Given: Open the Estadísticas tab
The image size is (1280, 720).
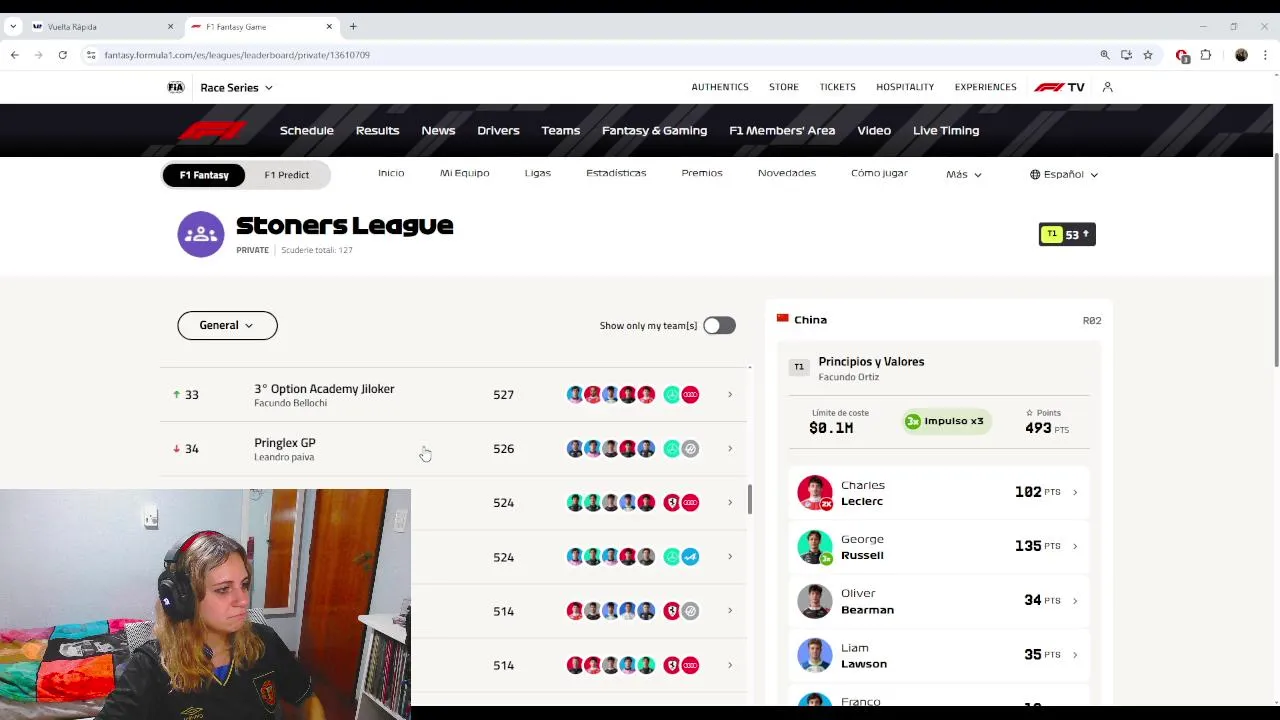Looking at the screenshot, I should click(616, 173).
